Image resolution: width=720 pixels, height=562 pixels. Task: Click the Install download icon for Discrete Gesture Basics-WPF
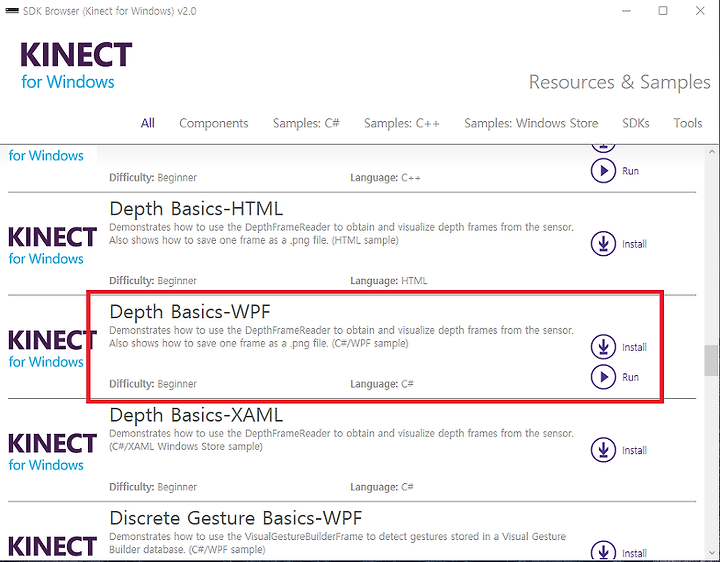coord(603,551)
